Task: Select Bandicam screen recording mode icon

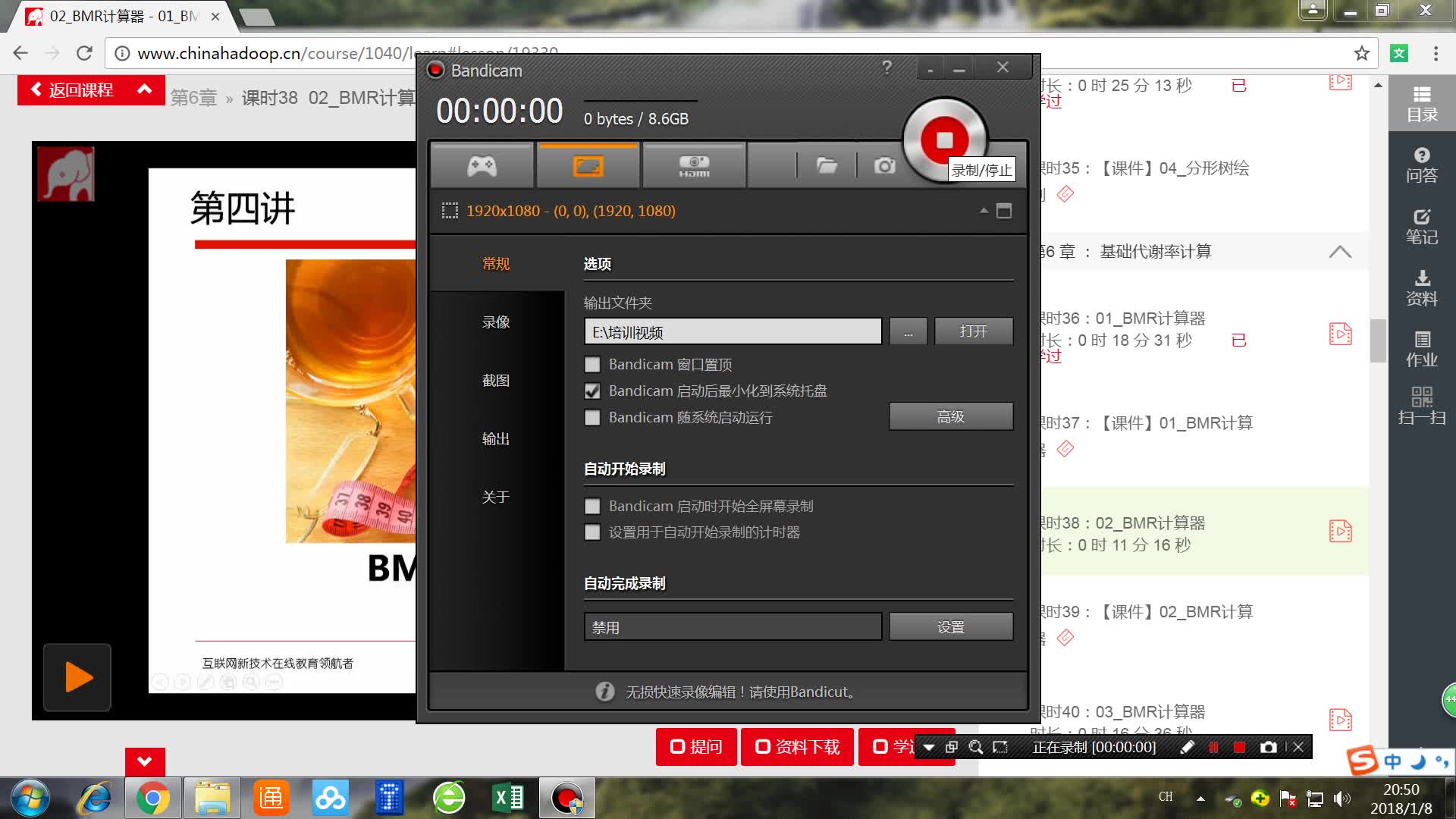Action: click(x=588, y=165)
